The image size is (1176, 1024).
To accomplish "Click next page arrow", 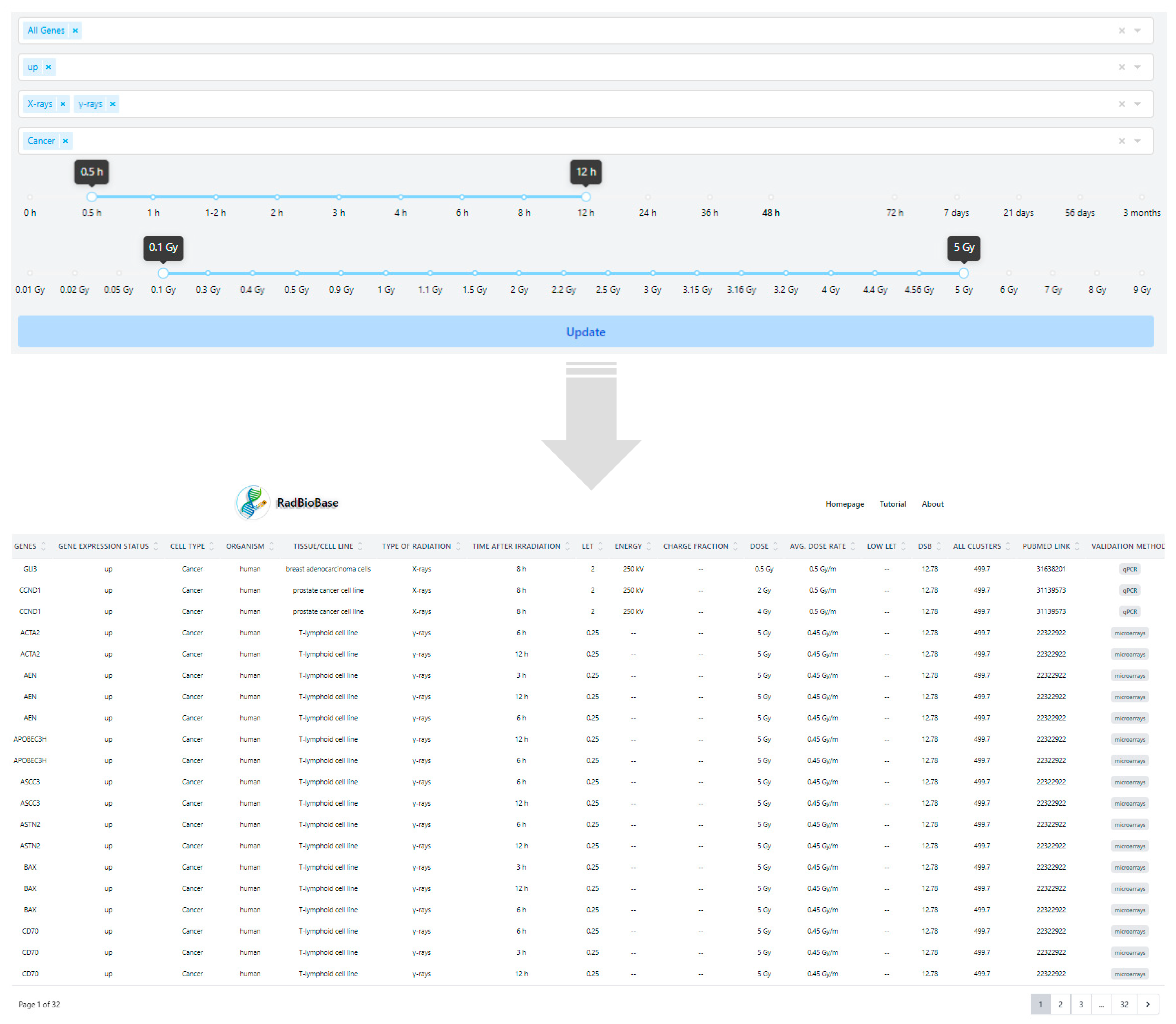I will pyautogui.click(x=1148, y=1004).
